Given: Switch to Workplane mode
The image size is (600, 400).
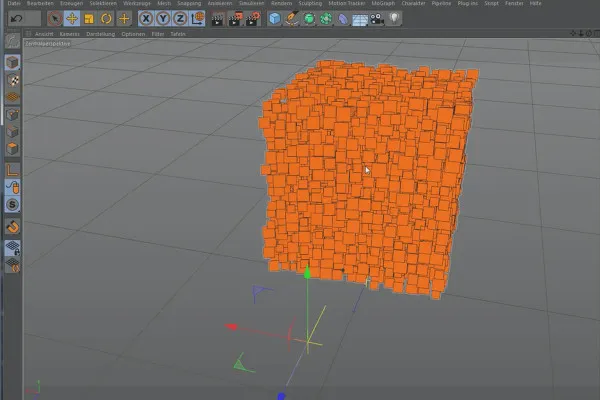Looking at the screenshot, I should point(12,97).
